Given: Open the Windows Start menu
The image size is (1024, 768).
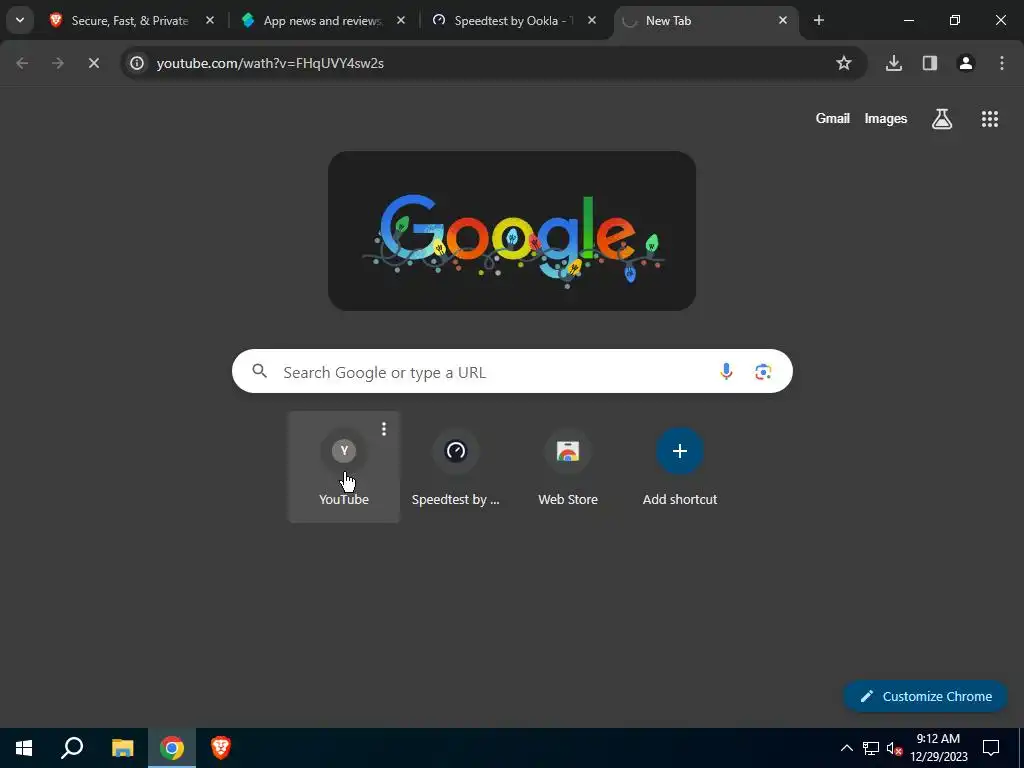Looking at the screenshot, I should pyautogui.click(x=24, y=748).
